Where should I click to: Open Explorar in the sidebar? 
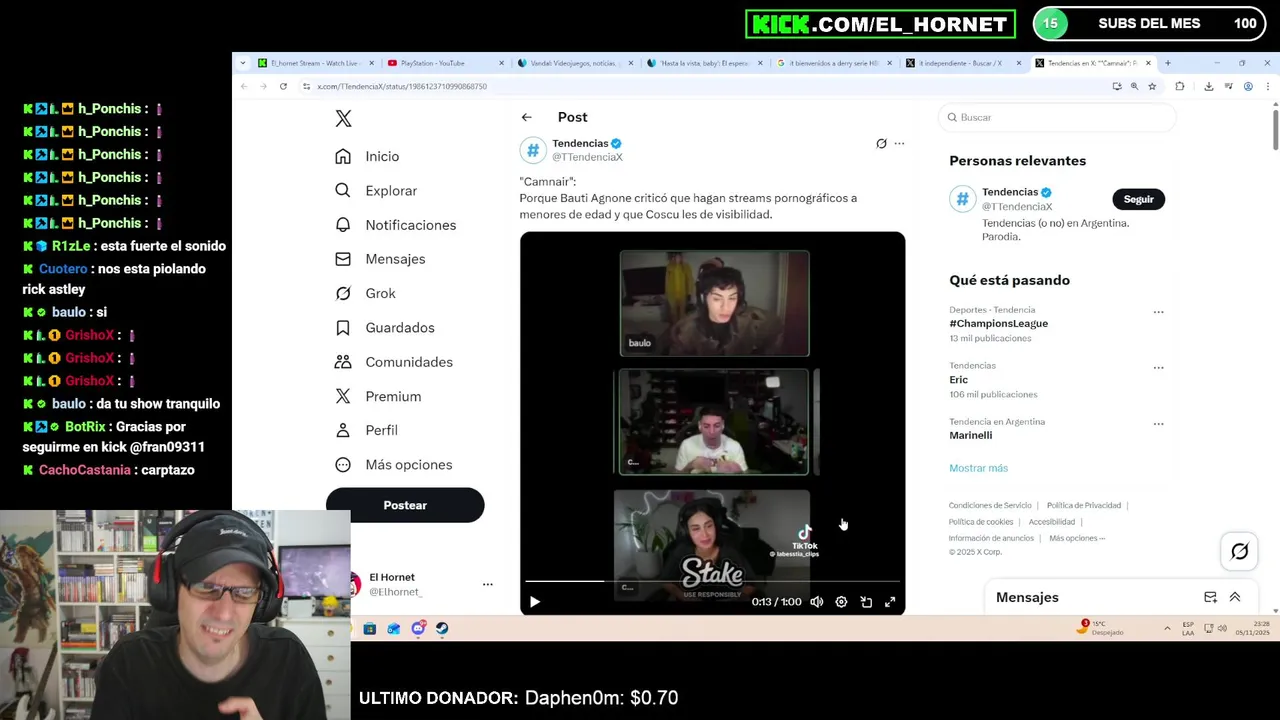pos(376,191)
